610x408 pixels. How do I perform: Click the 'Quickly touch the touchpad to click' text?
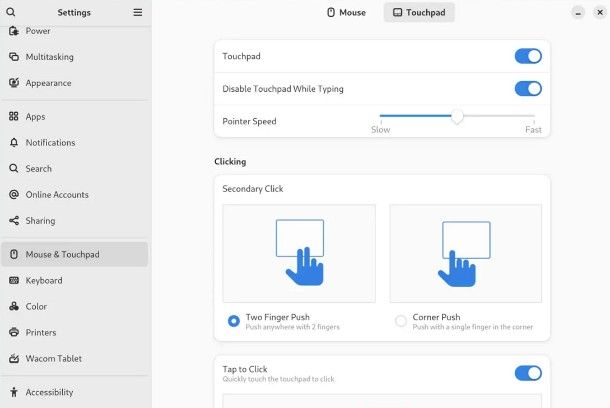coord(279,379)
